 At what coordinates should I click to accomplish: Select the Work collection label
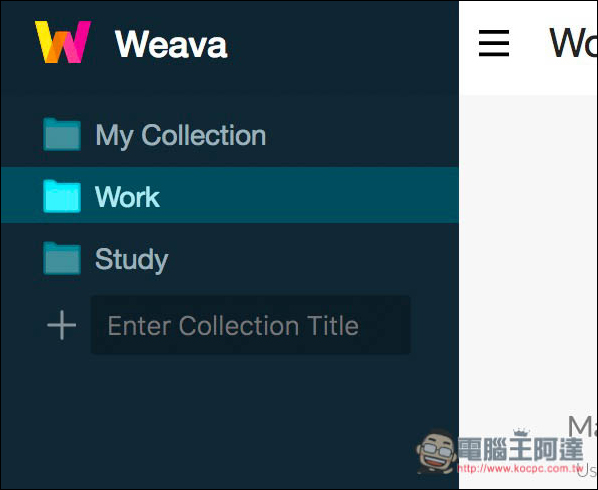pos(127,197)
